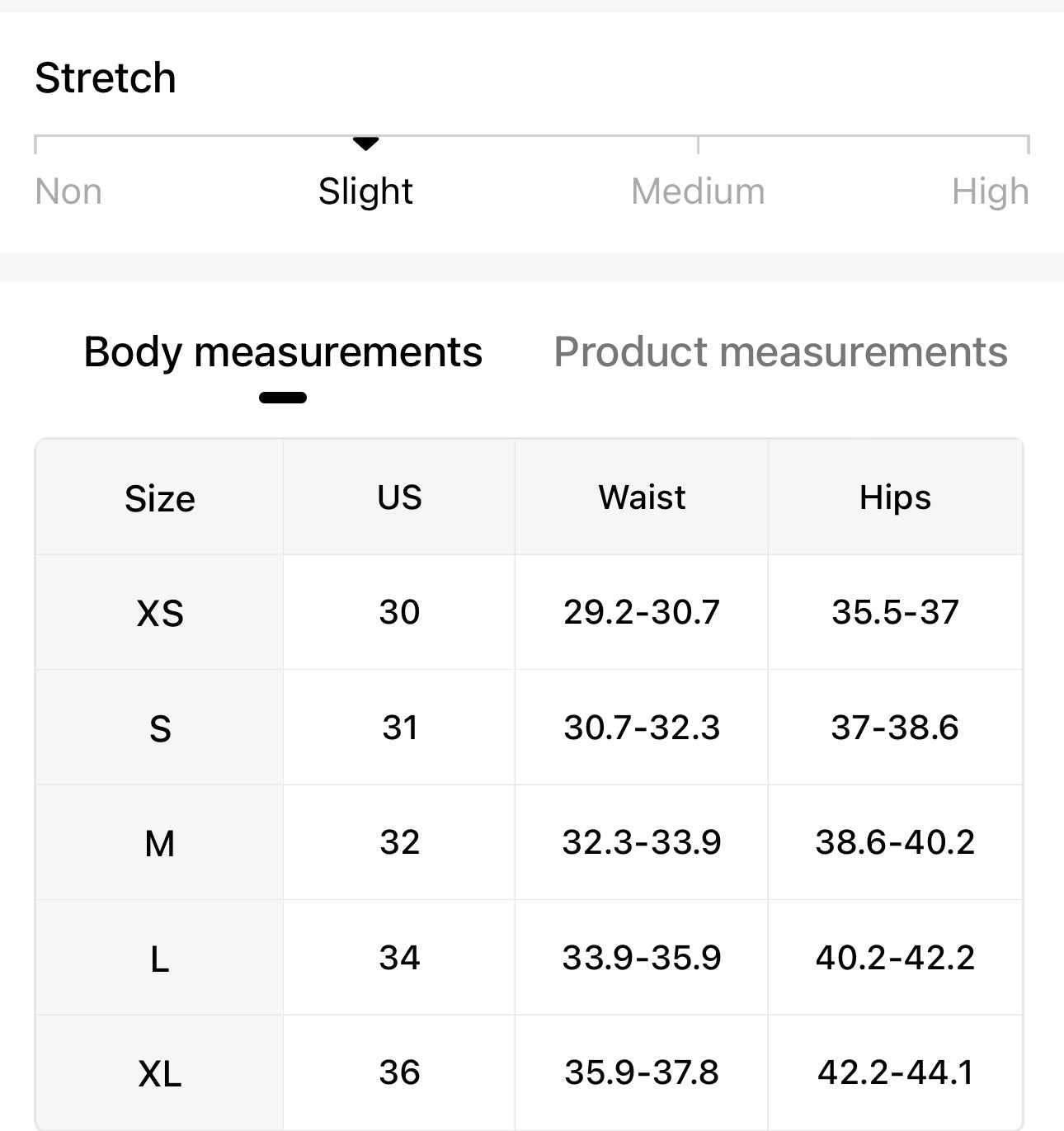1064x1131 pixels.
Task: Click US size 34 cell
Action: 399,958
